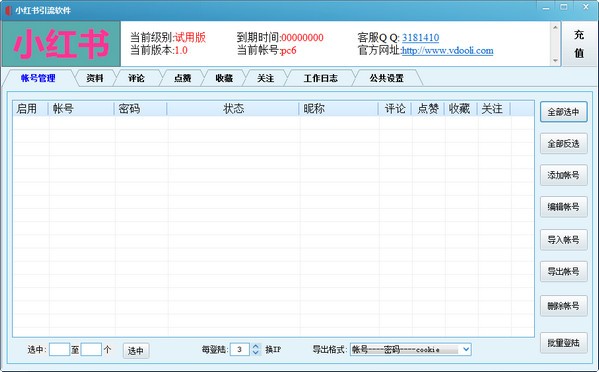
Task: Click the 添加帐号 button
Action: click(563, 175)
